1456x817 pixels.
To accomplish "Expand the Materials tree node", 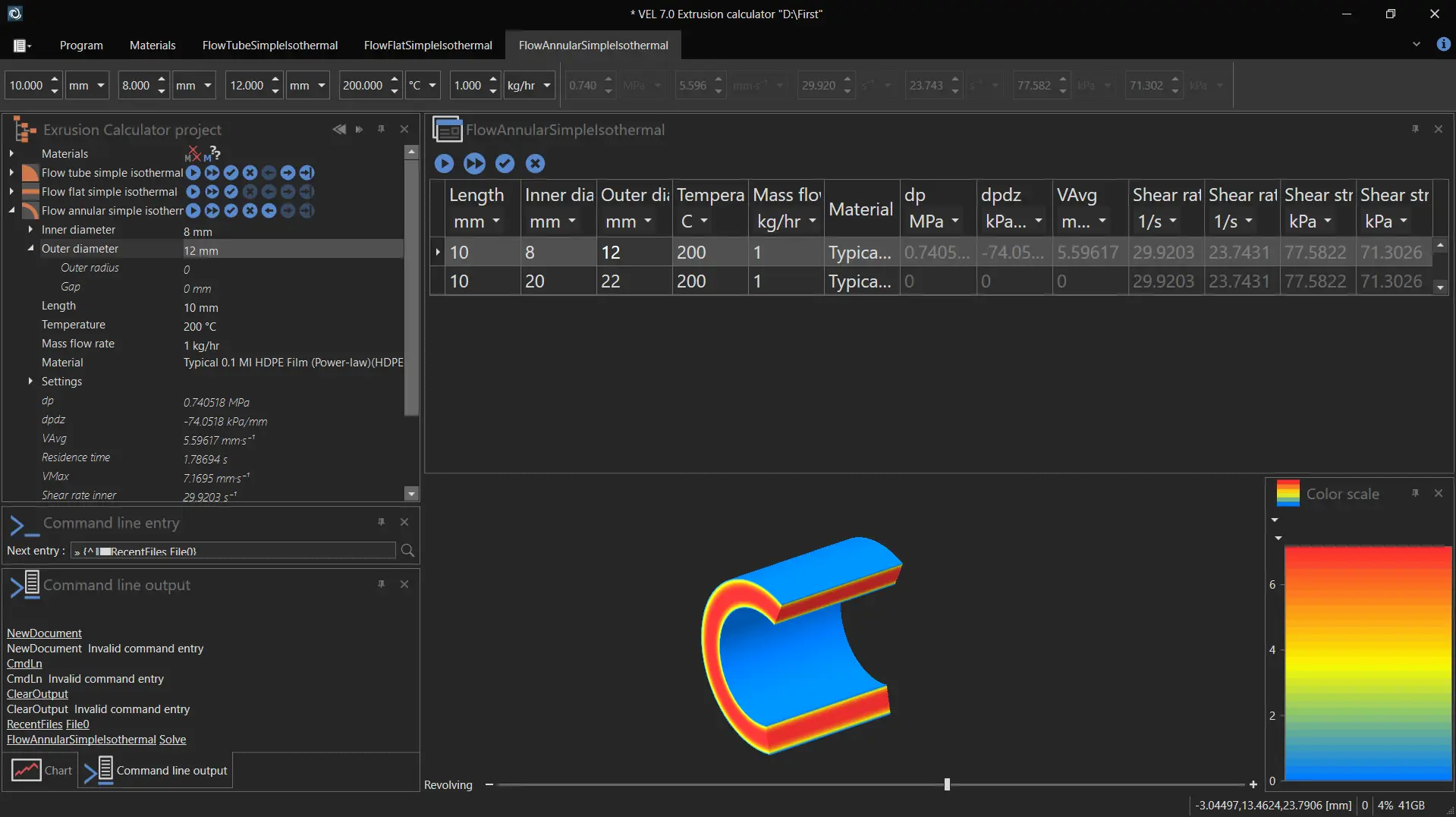I will tap(11, 154).
